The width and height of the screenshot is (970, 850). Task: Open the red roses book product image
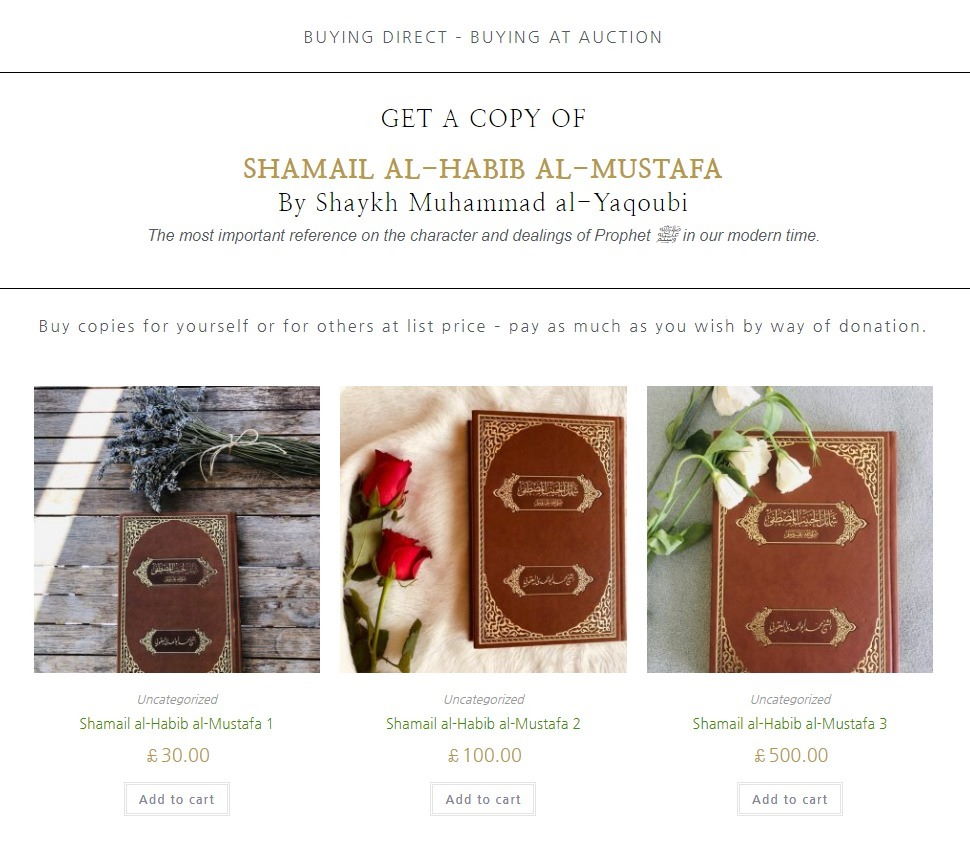point(483,529)
